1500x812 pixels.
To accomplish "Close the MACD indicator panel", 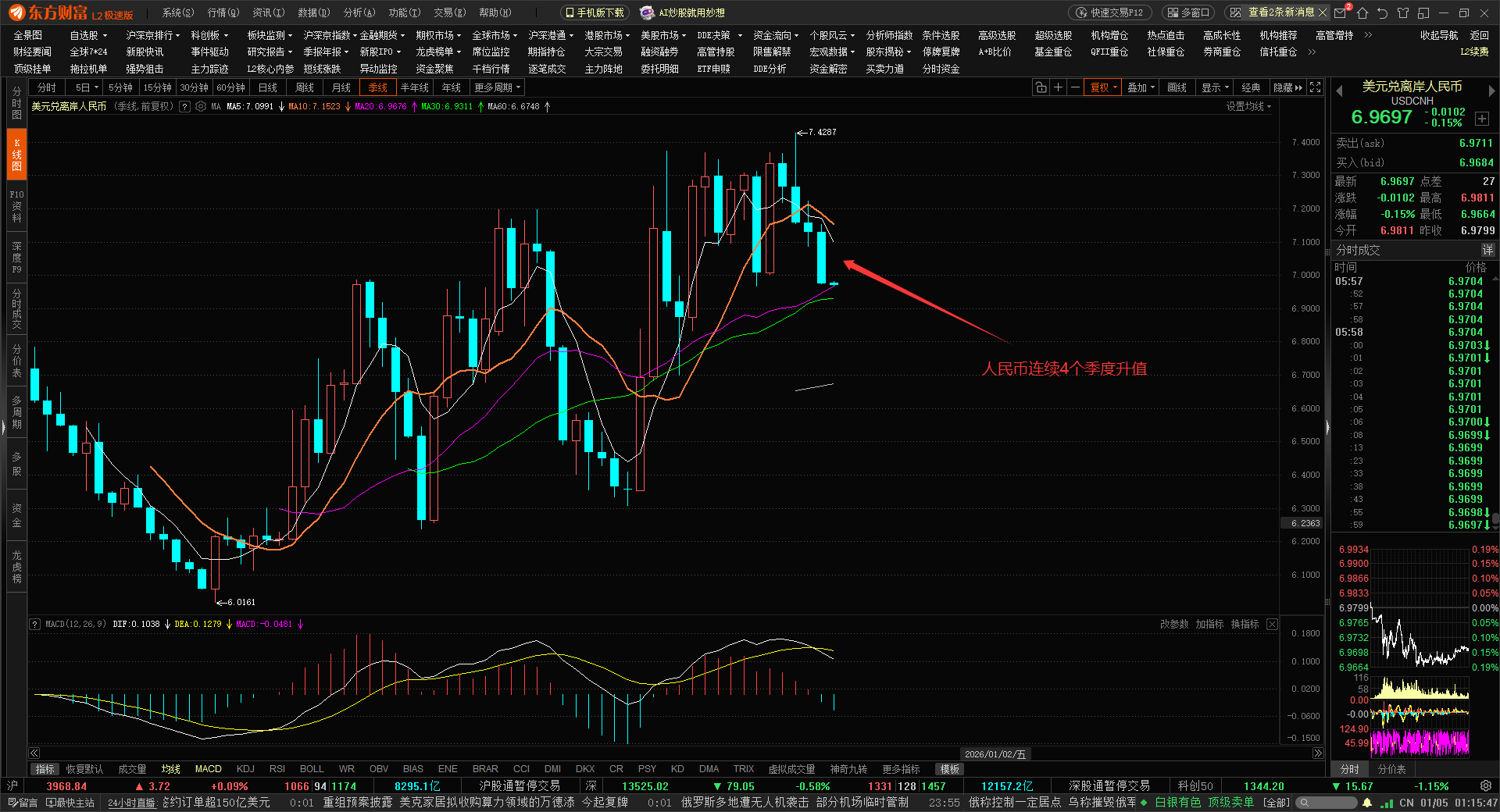I will tap(1272, 624).
